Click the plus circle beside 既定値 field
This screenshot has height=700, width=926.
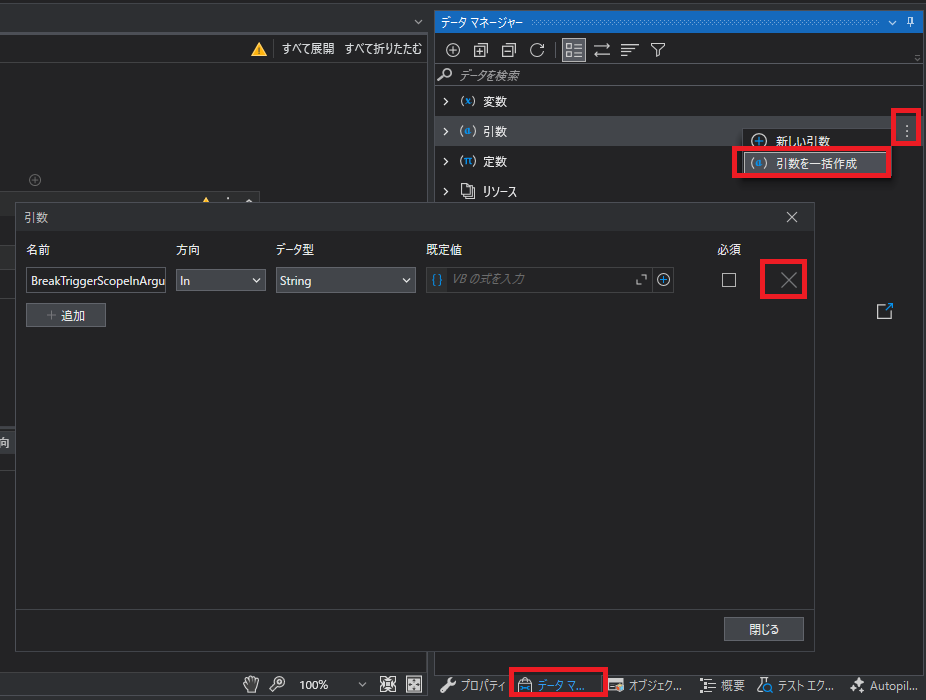pyautogui.click(x=663, y=279)
